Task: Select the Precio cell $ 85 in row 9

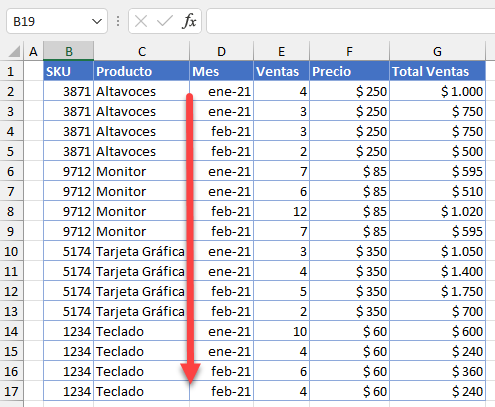Action: [x=349, y=231]
